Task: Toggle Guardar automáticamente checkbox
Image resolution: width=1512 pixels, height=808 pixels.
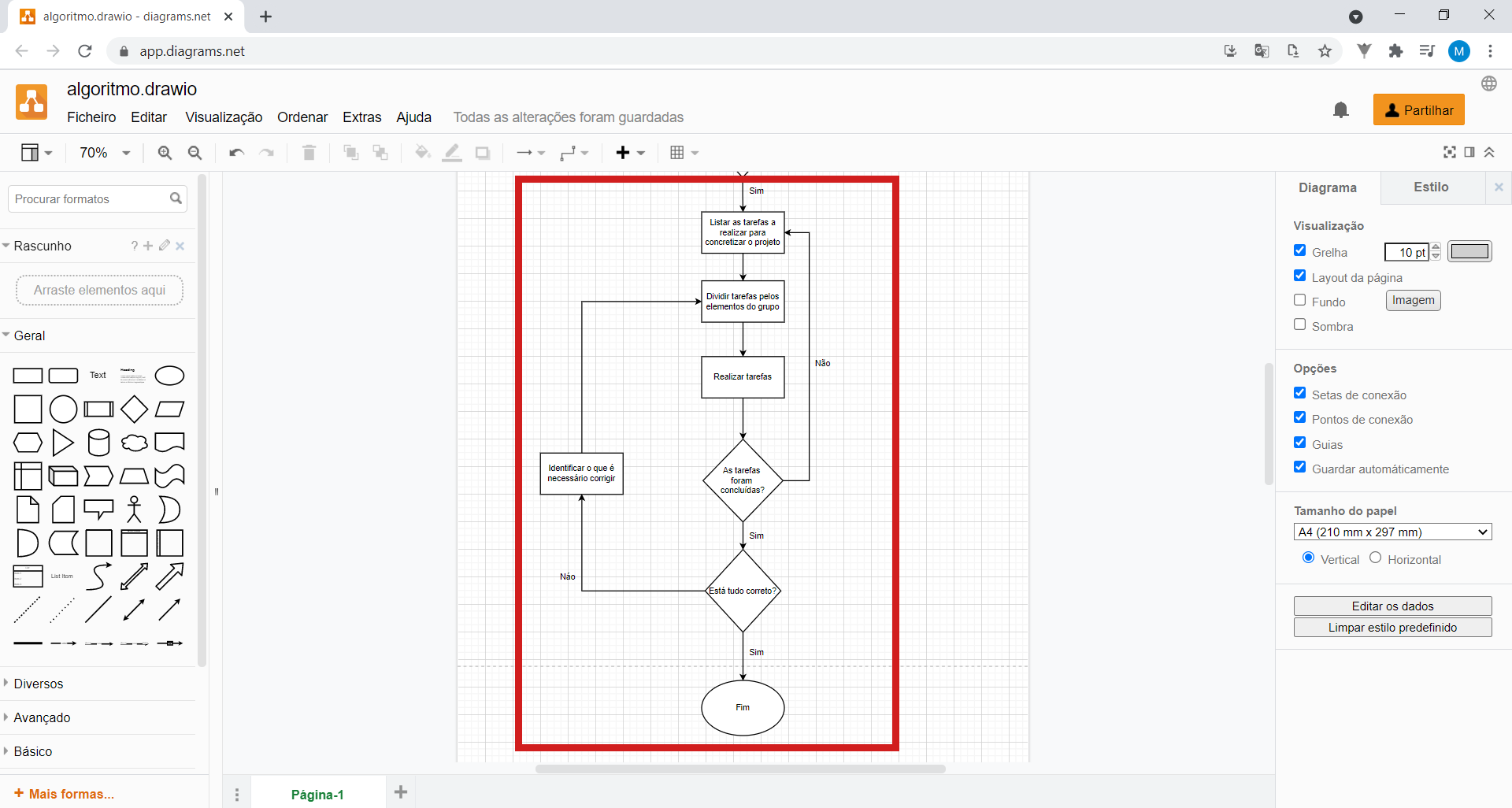Action: click(x=1300, y=467)
